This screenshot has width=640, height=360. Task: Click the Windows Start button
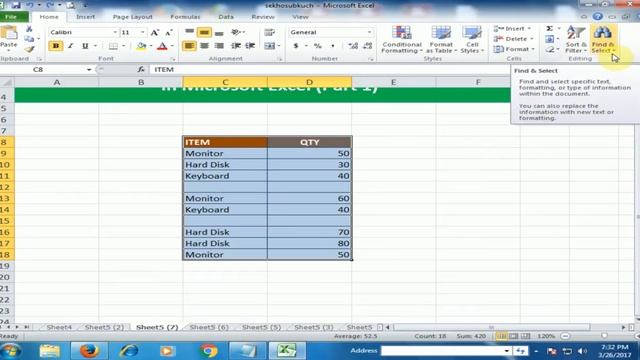point(11,351)
